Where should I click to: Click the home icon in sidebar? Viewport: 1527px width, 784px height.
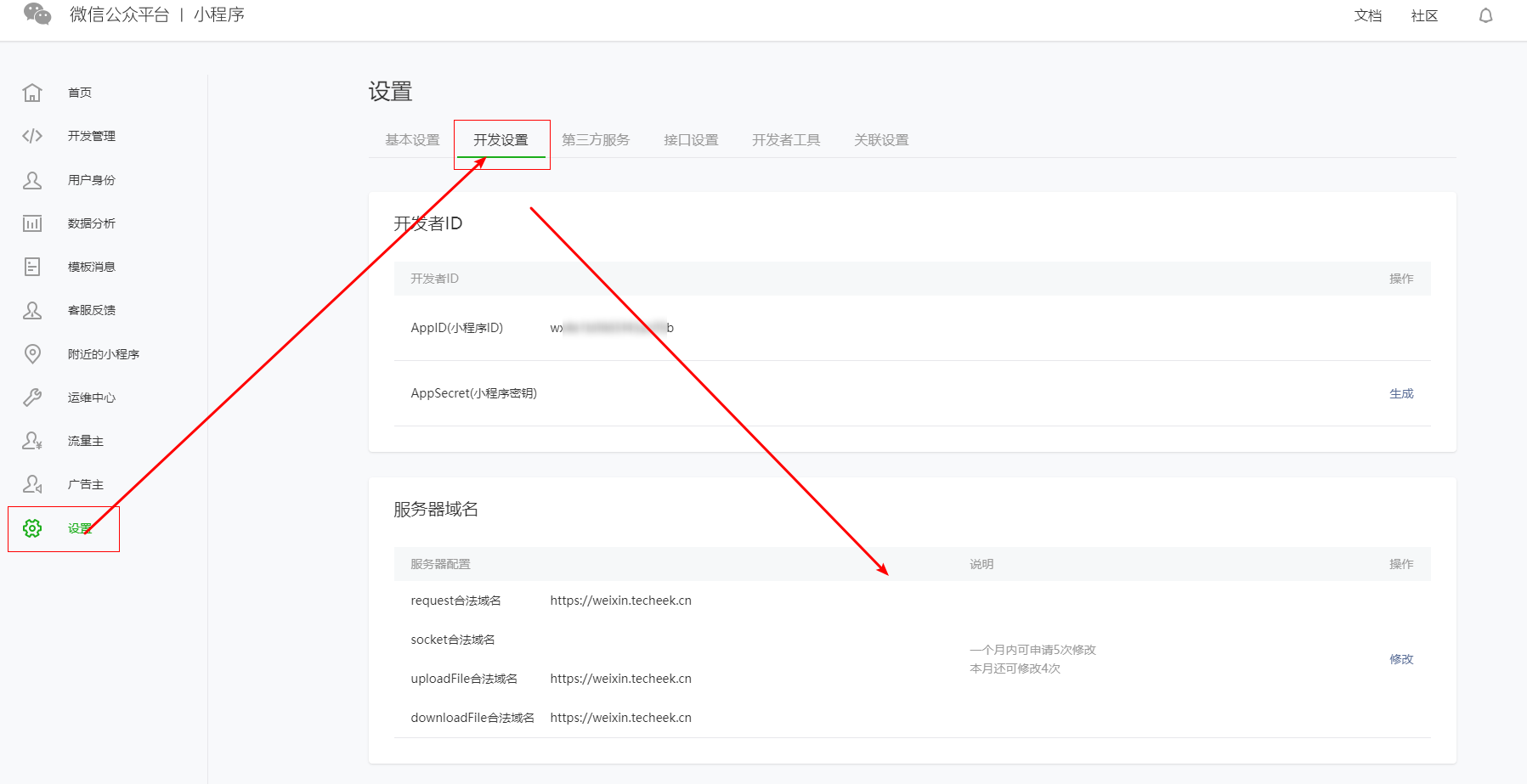pos(32,93)
